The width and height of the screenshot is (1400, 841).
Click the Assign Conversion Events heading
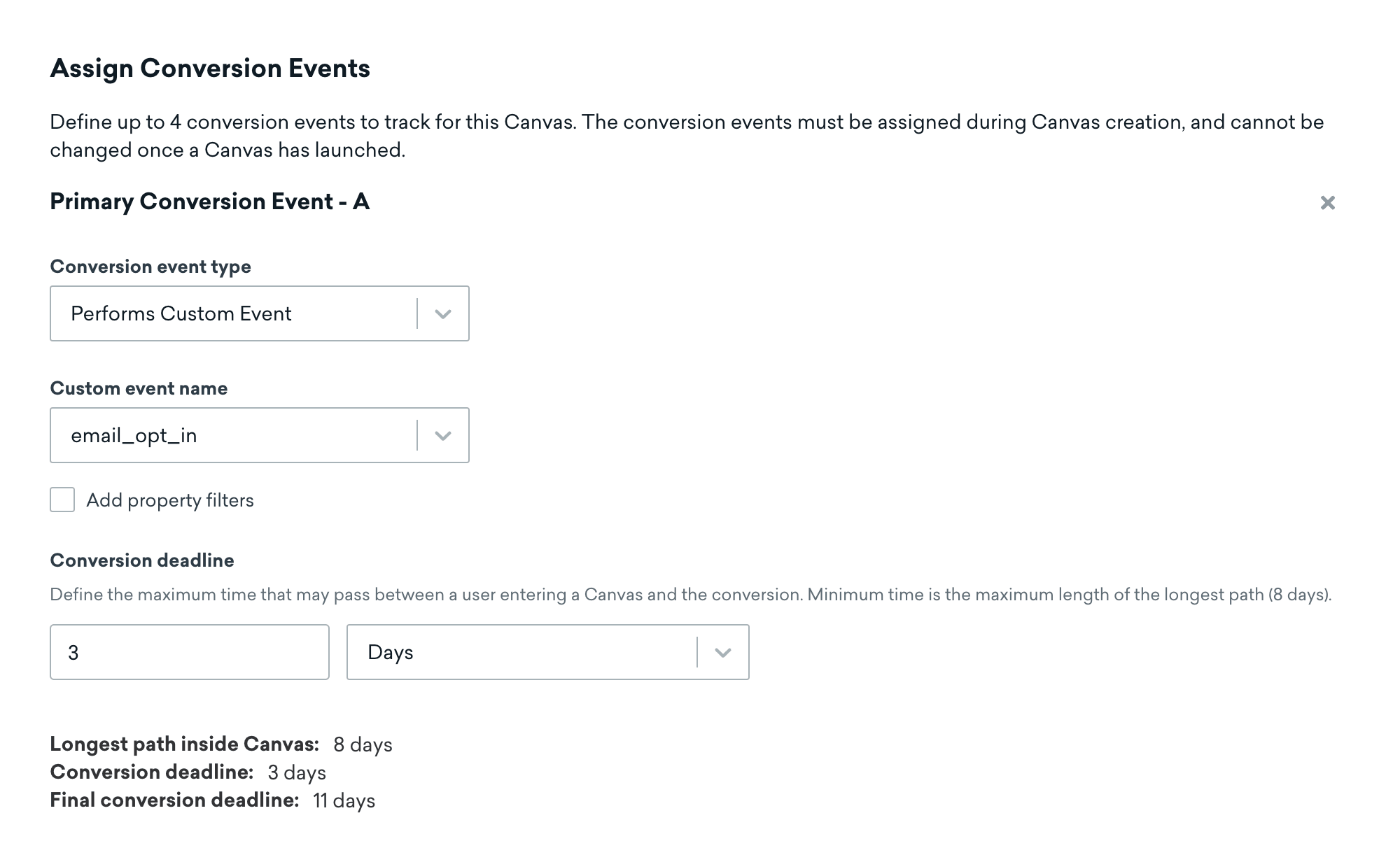click(x=210, y=69)
